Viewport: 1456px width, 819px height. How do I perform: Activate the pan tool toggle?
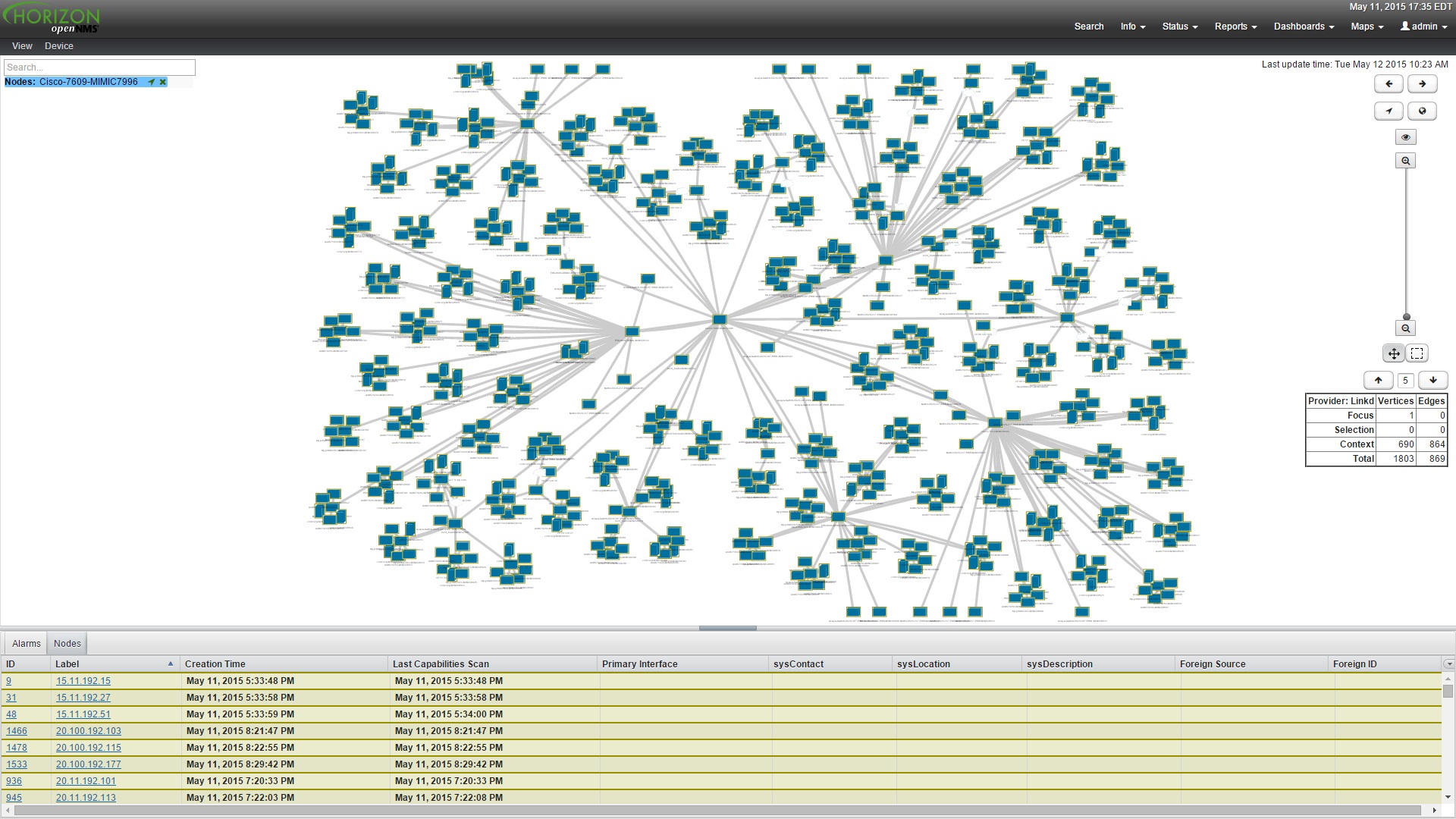pyautogui.click(x=1394, y=353)
